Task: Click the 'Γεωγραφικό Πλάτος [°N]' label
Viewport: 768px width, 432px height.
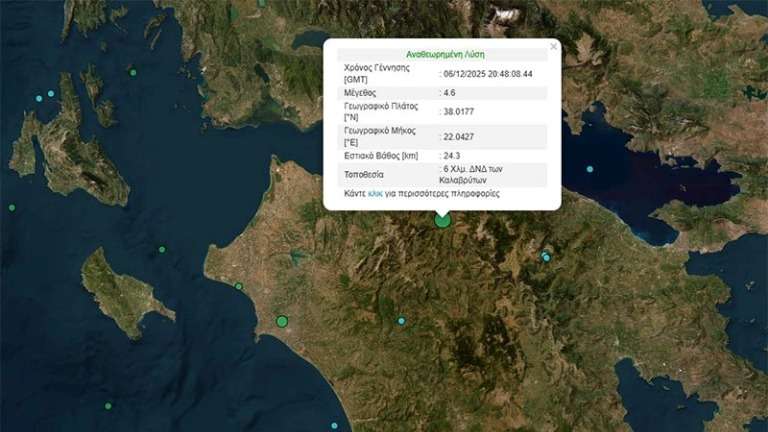Action: 381,112
